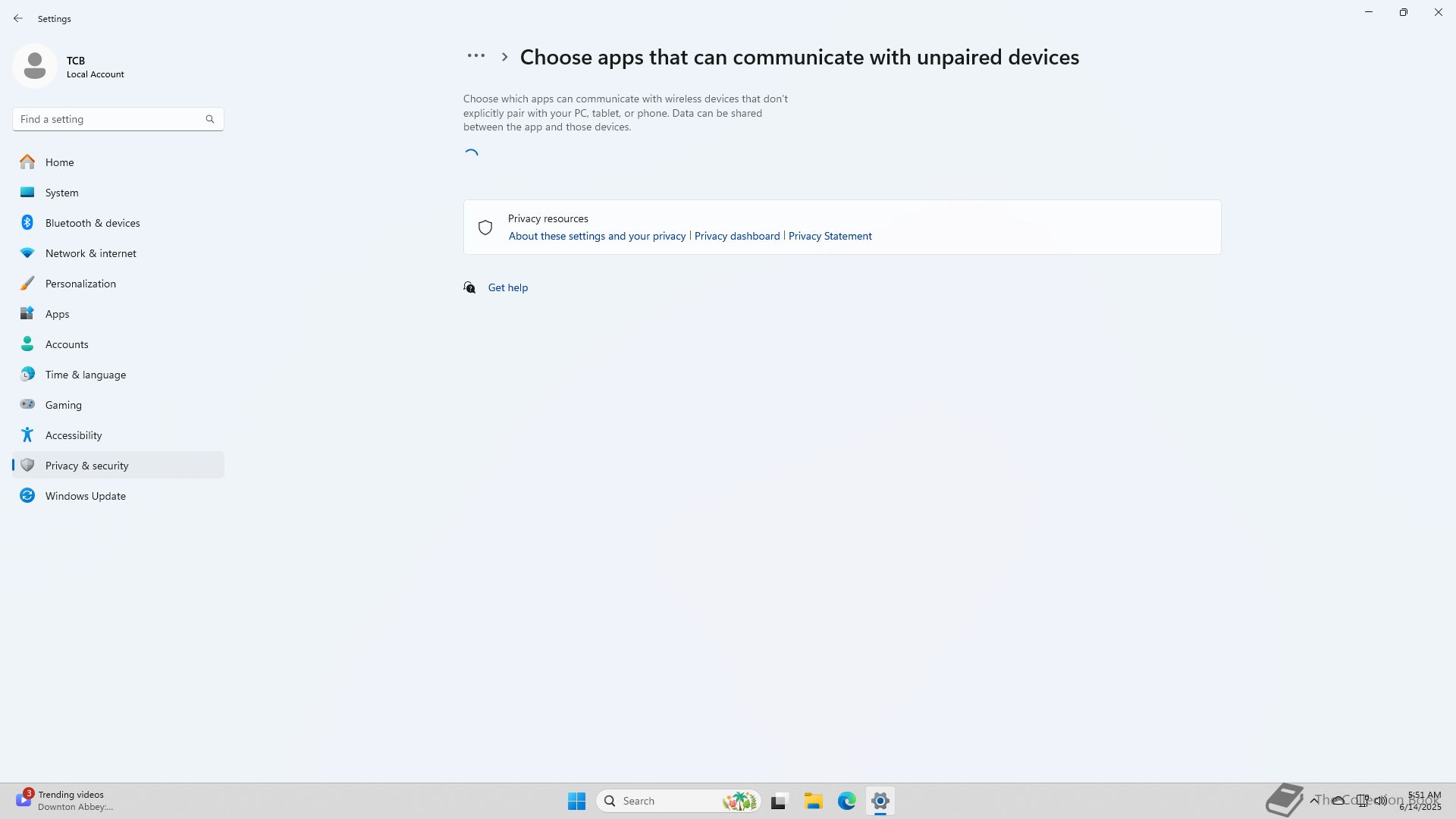Click the Get help link
The width and height of the screenshot is (1456, 819).
[507, 287]
